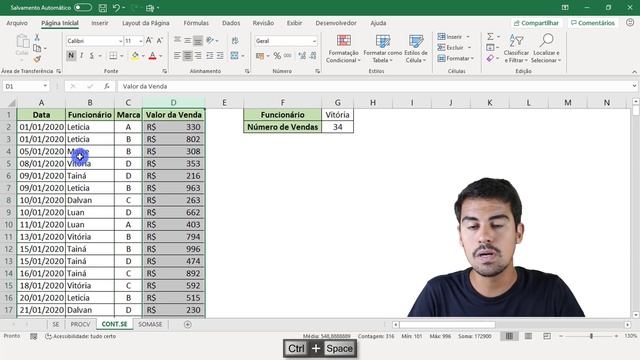Image resolution: width=640 pixels, height=360 pixels.
Task: Open the Fonte dialog launcher
Action: coord(164,71)
